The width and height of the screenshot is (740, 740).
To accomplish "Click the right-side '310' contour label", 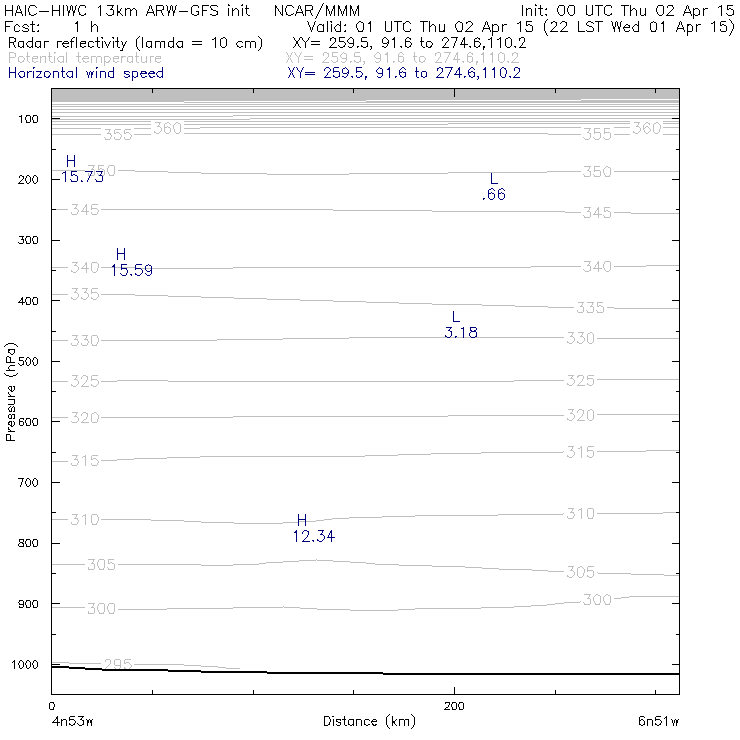I will [580, 513].
